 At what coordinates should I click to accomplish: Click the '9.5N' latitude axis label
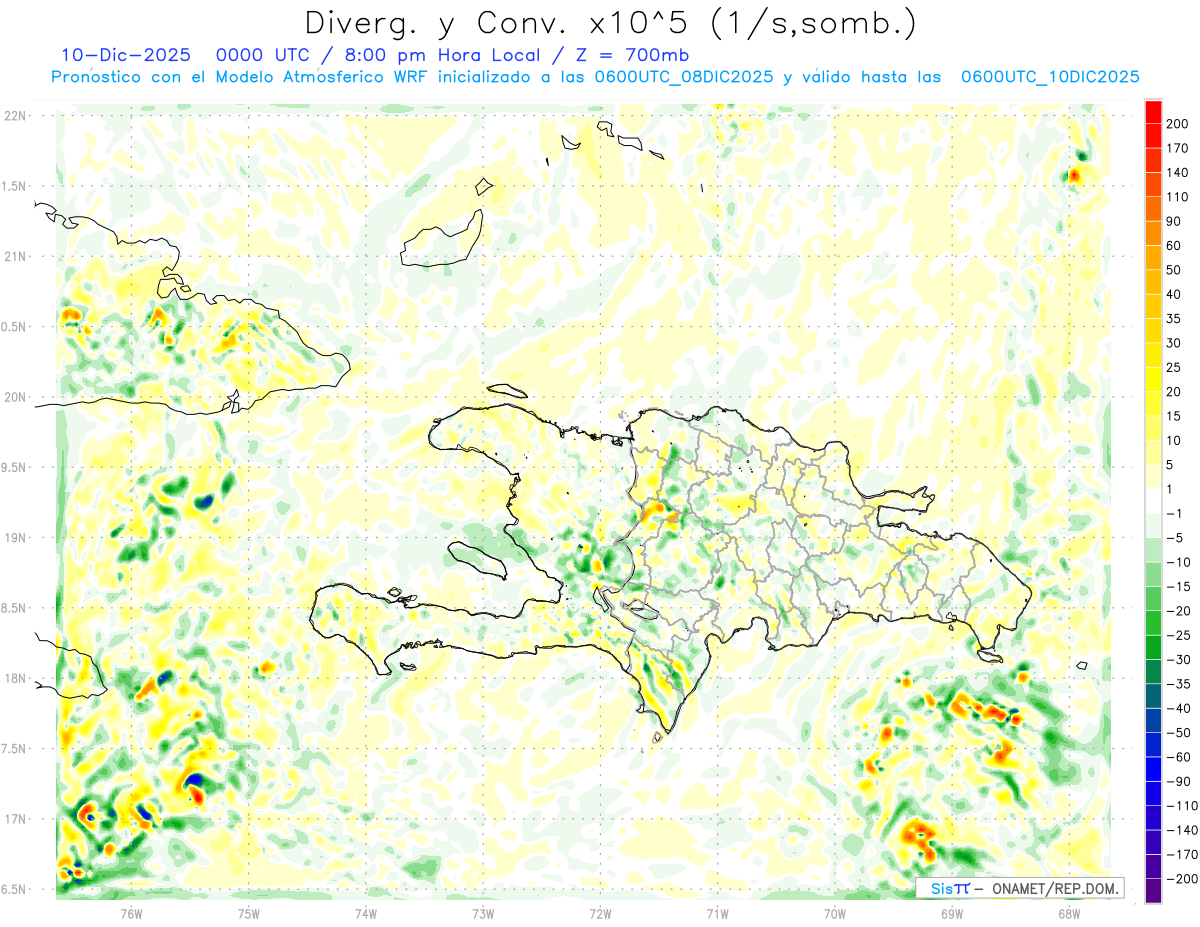click(x=14, y=467)
